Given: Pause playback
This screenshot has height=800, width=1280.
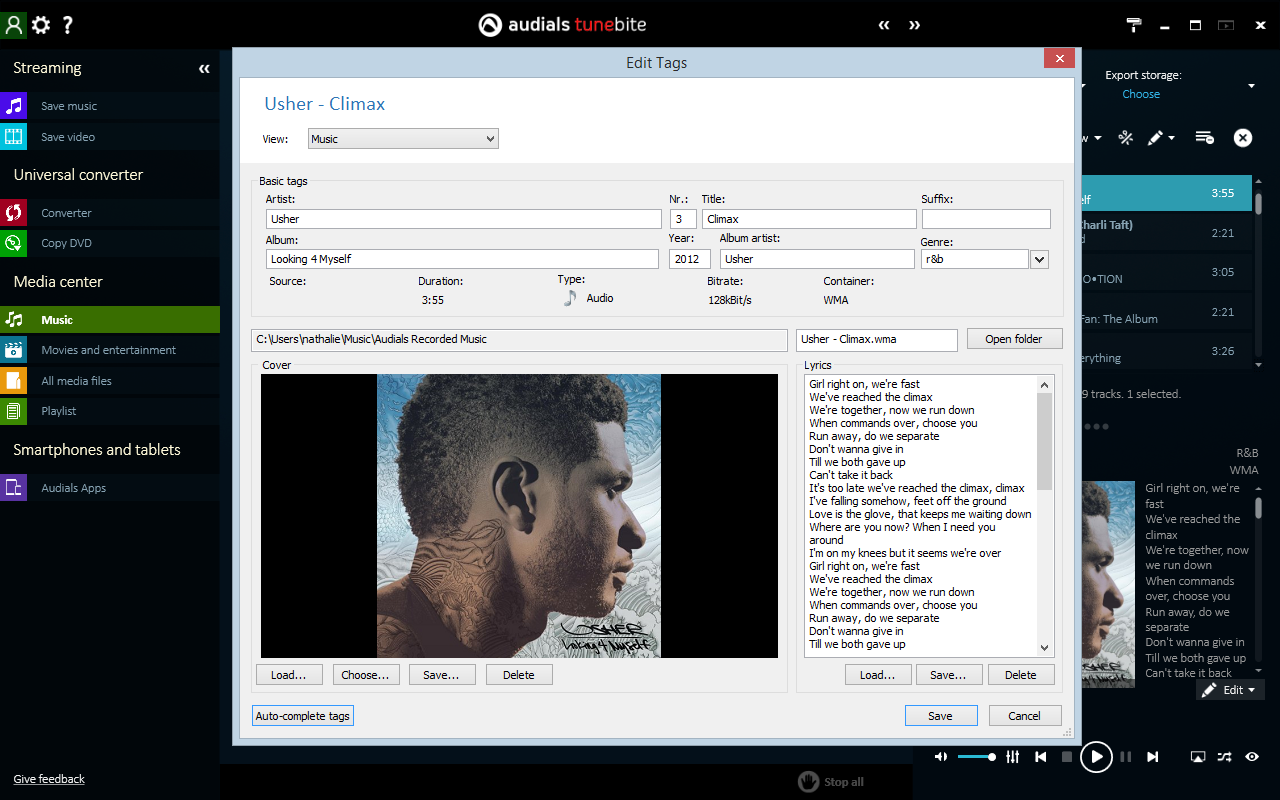Looking at the screenshot, I should click(1126, 757).
